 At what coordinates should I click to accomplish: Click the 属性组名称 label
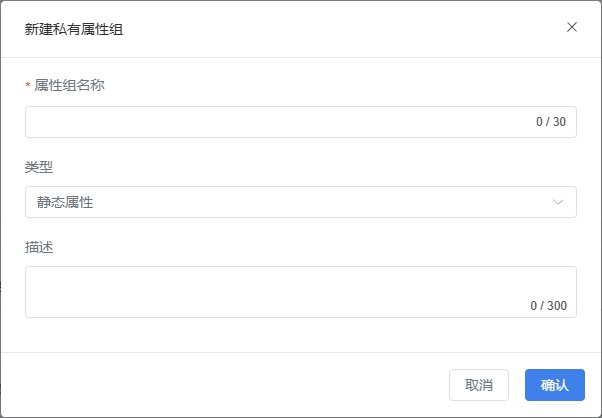[69, 86]
